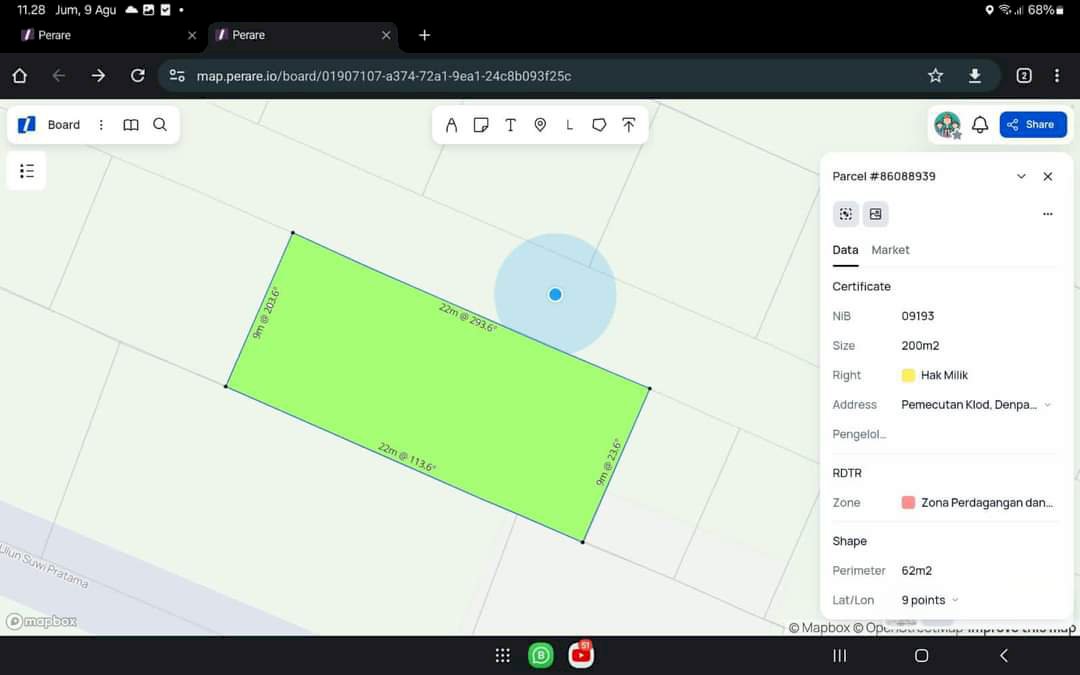Toggle the parcel image view button
The height and width of the screenshot is (675, 1080).
pos(875,214)
